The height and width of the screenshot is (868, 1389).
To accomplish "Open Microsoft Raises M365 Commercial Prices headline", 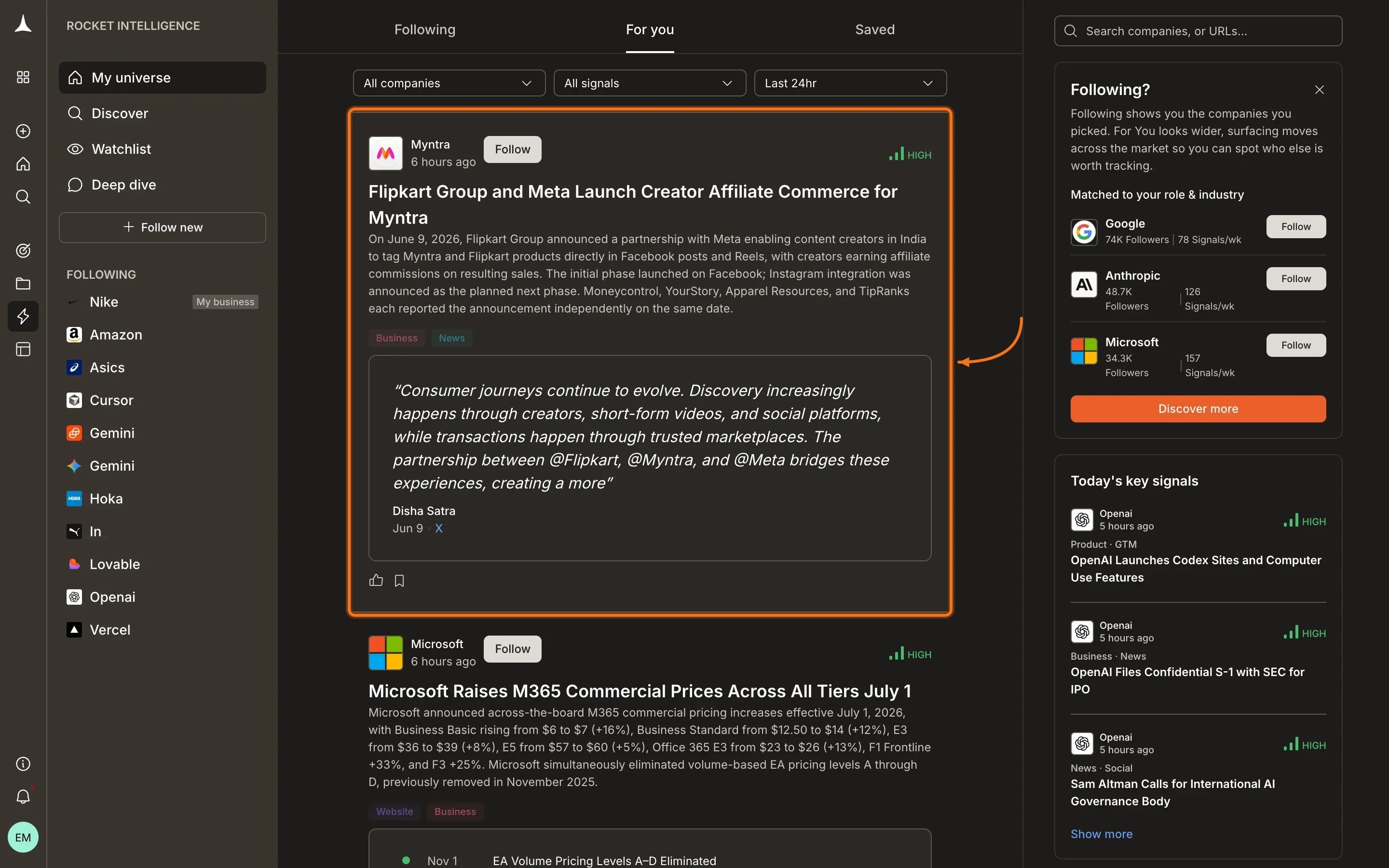I will coord(640,691).
